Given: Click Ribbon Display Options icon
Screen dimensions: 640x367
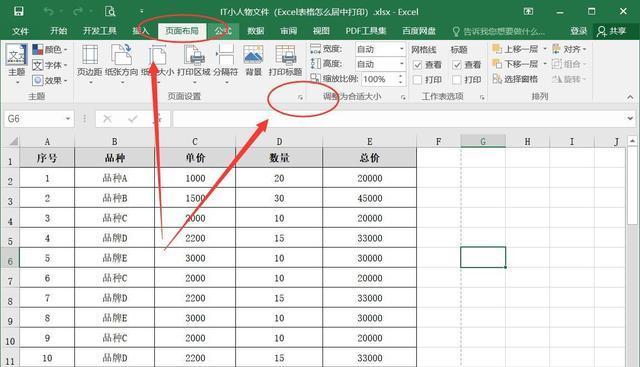Looking at the screenshot, I should (528, 11).
